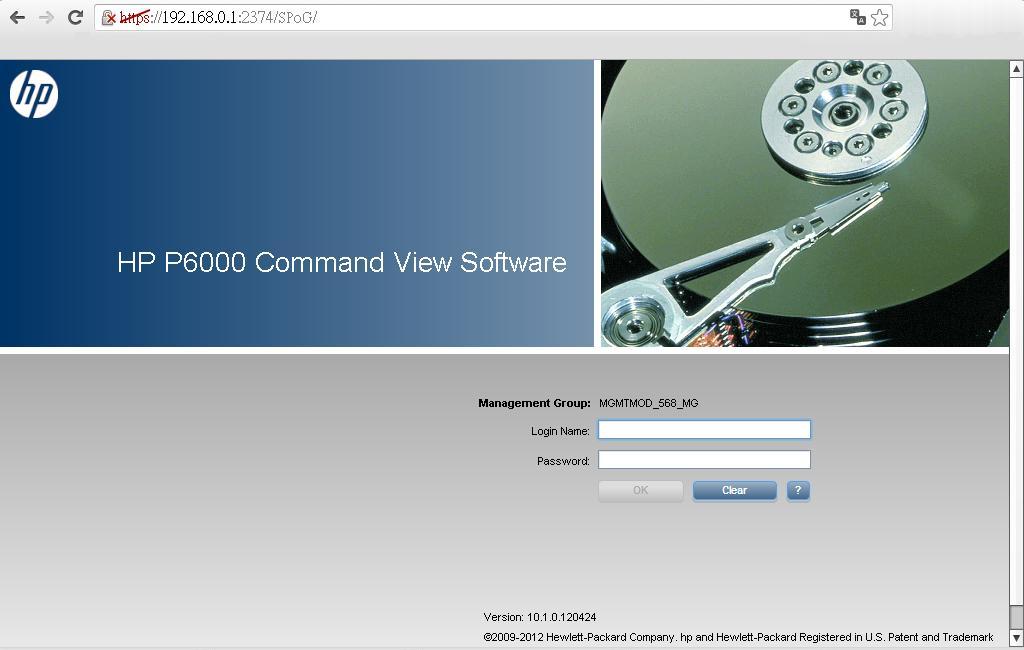
Task: Open the insecure certificate lock icon
Action: [x=109, y=18]
